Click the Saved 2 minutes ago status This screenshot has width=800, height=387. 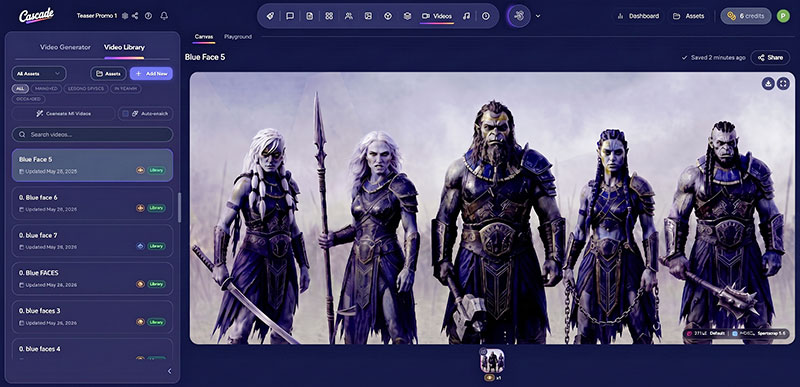coord(713,58)
